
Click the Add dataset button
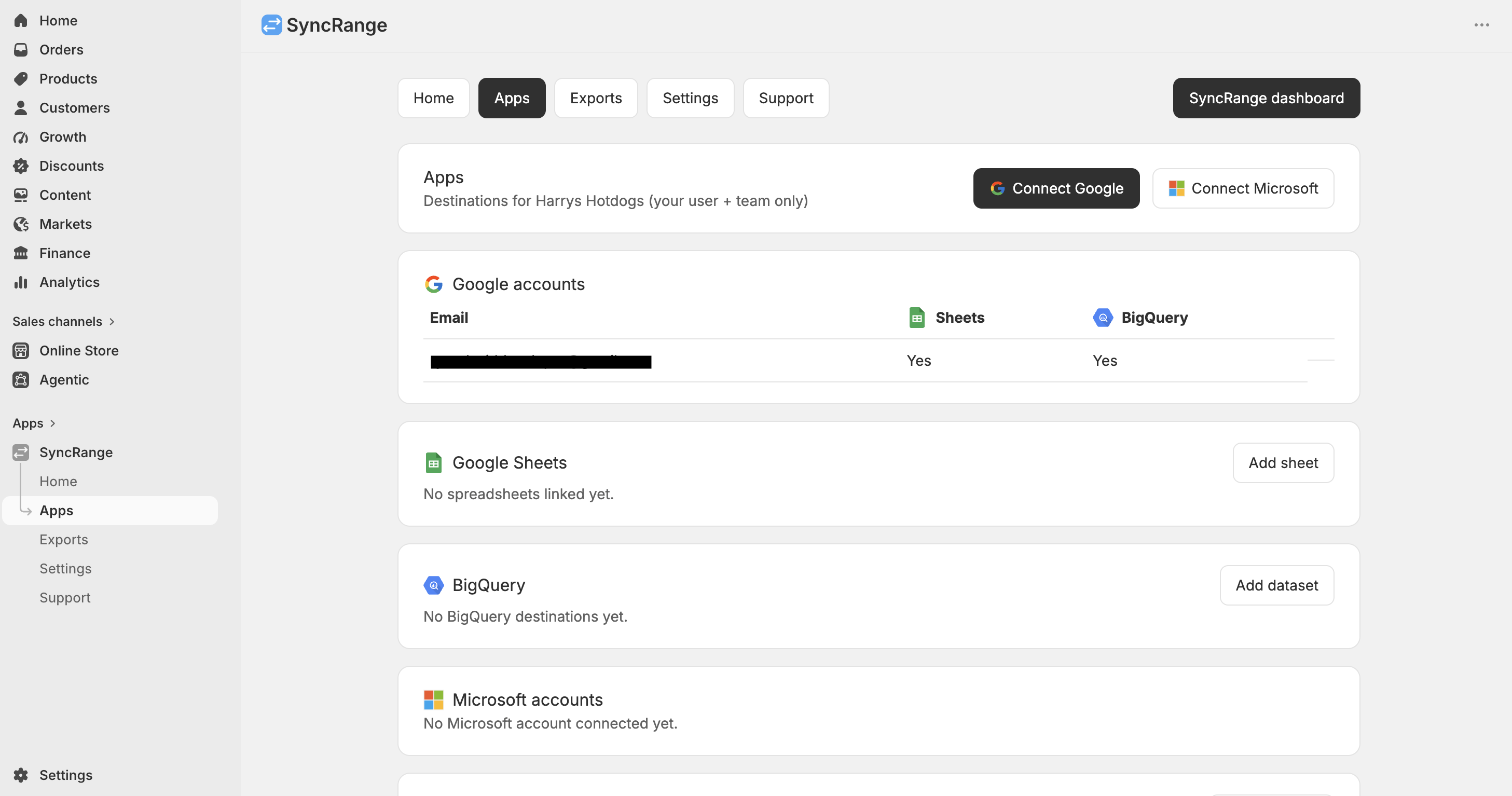[x=1276, y=585]
